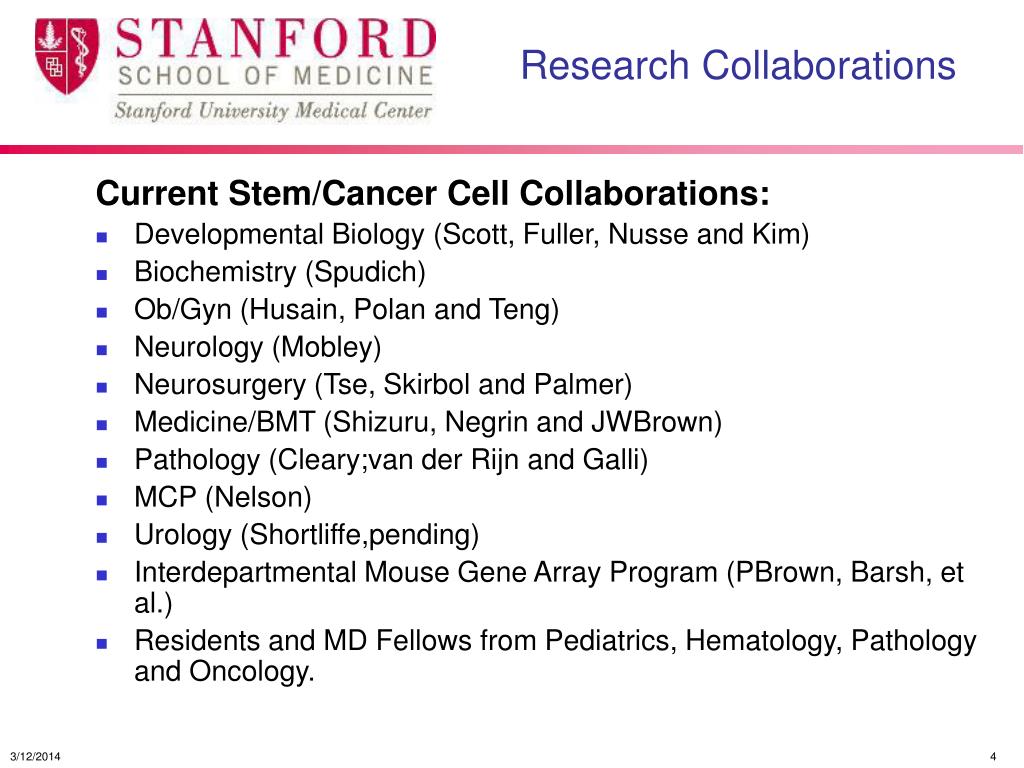Click the Stanford shield logo
The width and height of the screenshot is (1024, 768).
tap(67, 56)
